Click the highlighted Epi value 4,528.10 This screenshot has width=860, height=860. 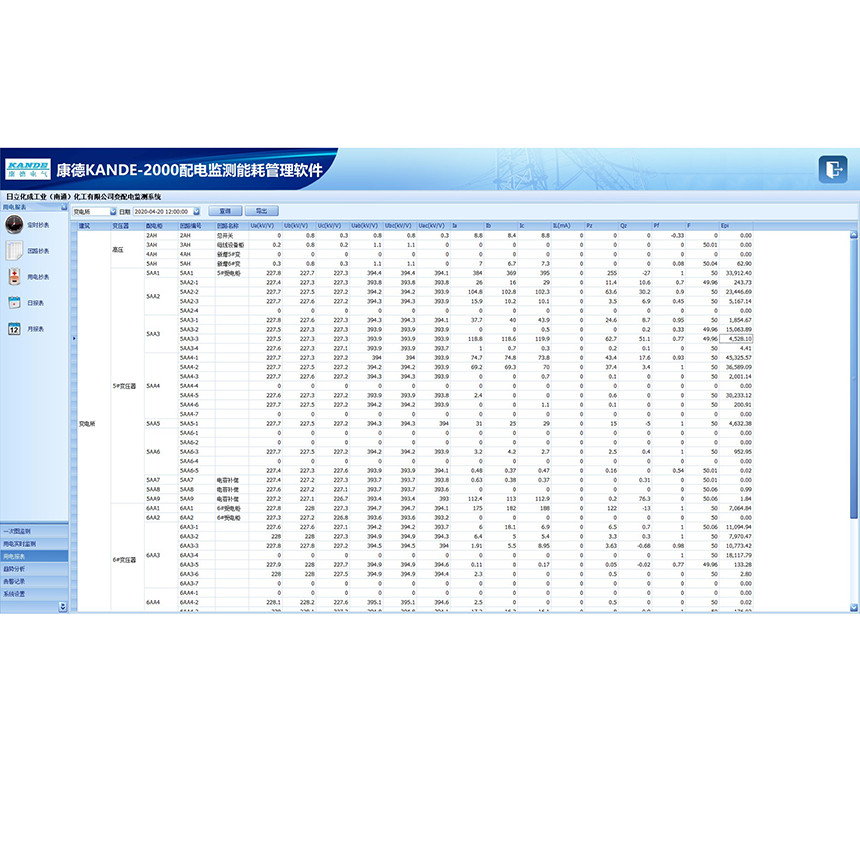736,339
